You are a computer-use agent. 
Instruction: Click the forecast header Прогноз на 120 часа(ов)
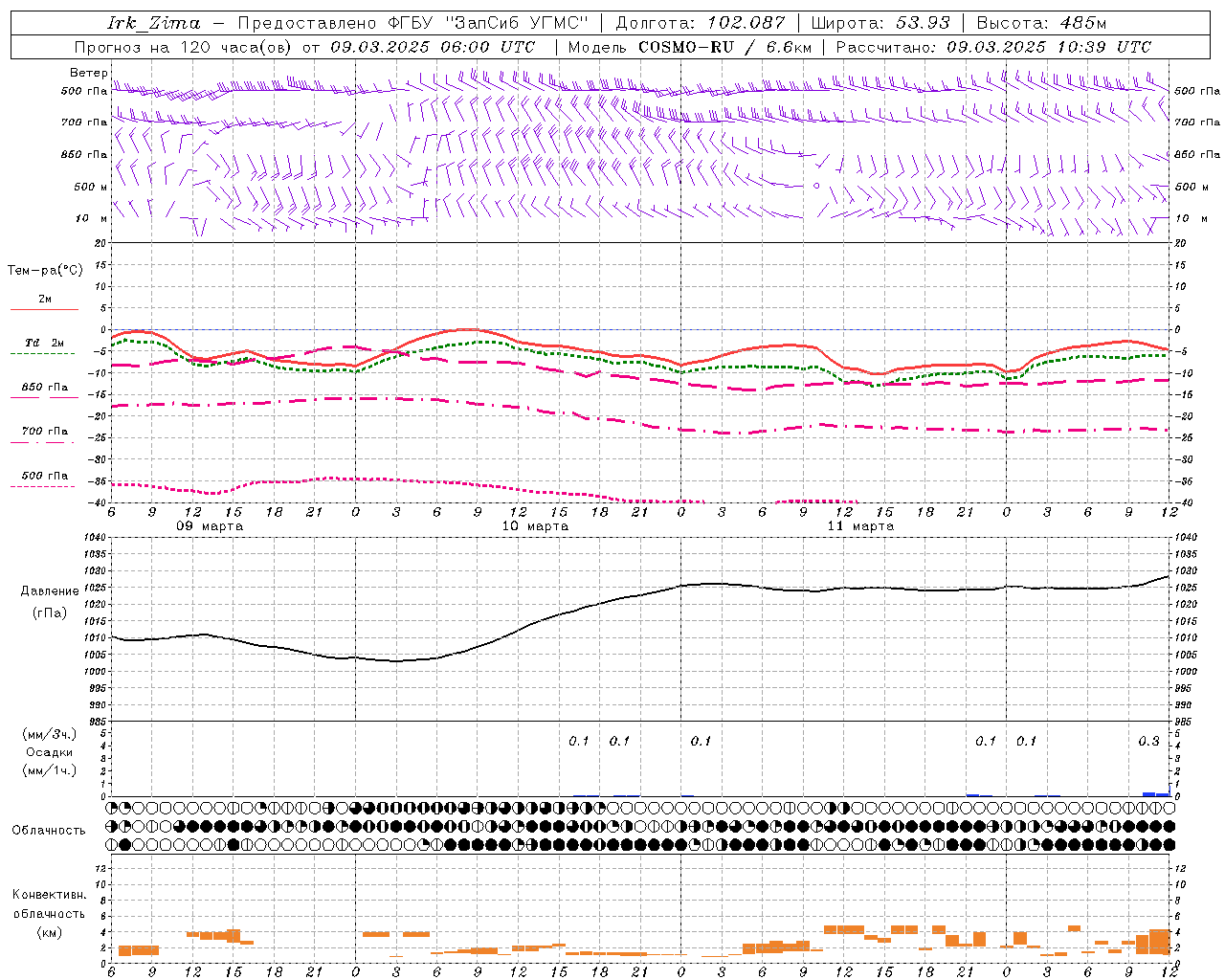tap(184, 47)
